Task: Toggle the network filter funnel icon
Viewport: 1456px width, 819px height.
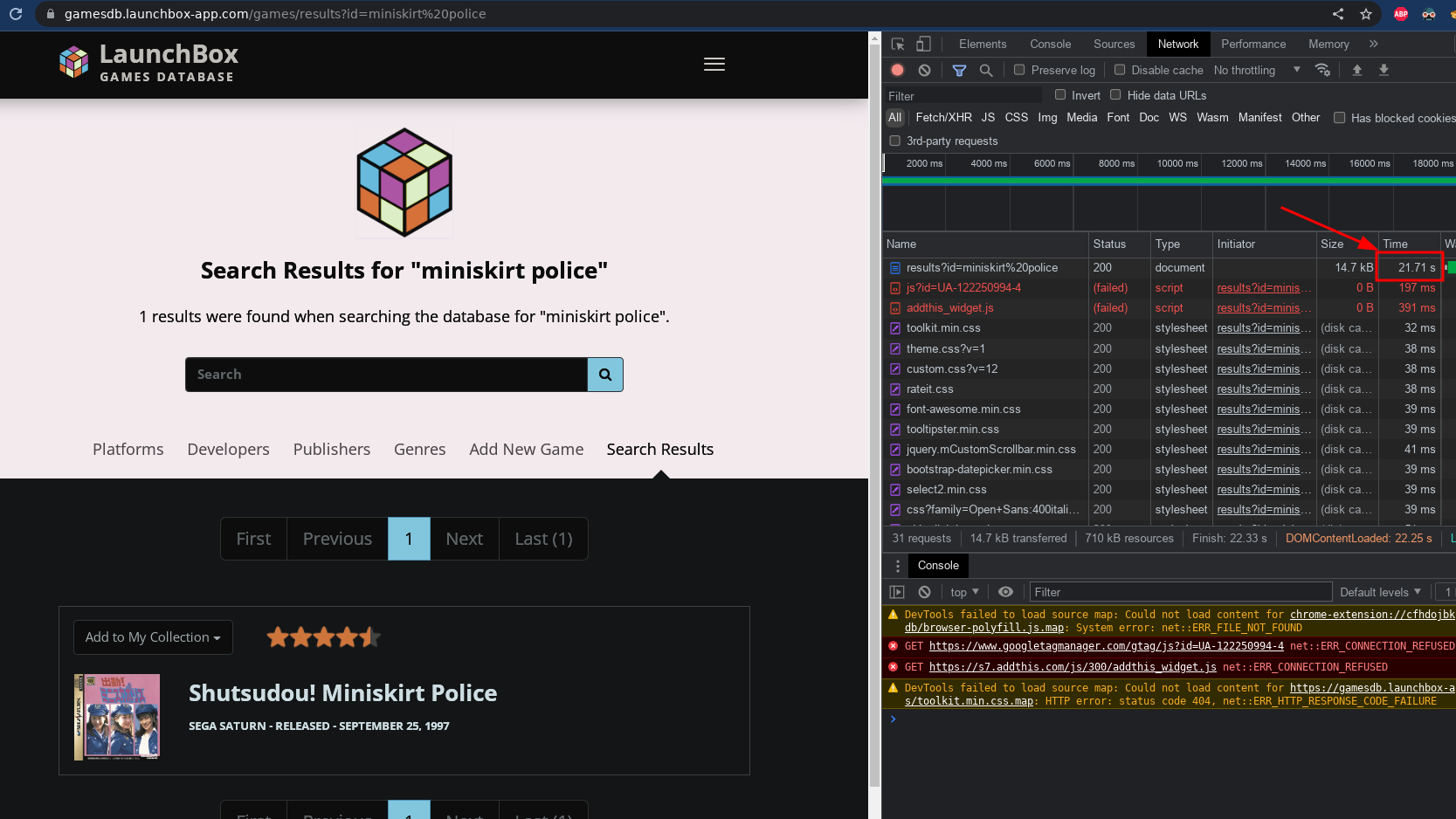Action: click(959, 70)
